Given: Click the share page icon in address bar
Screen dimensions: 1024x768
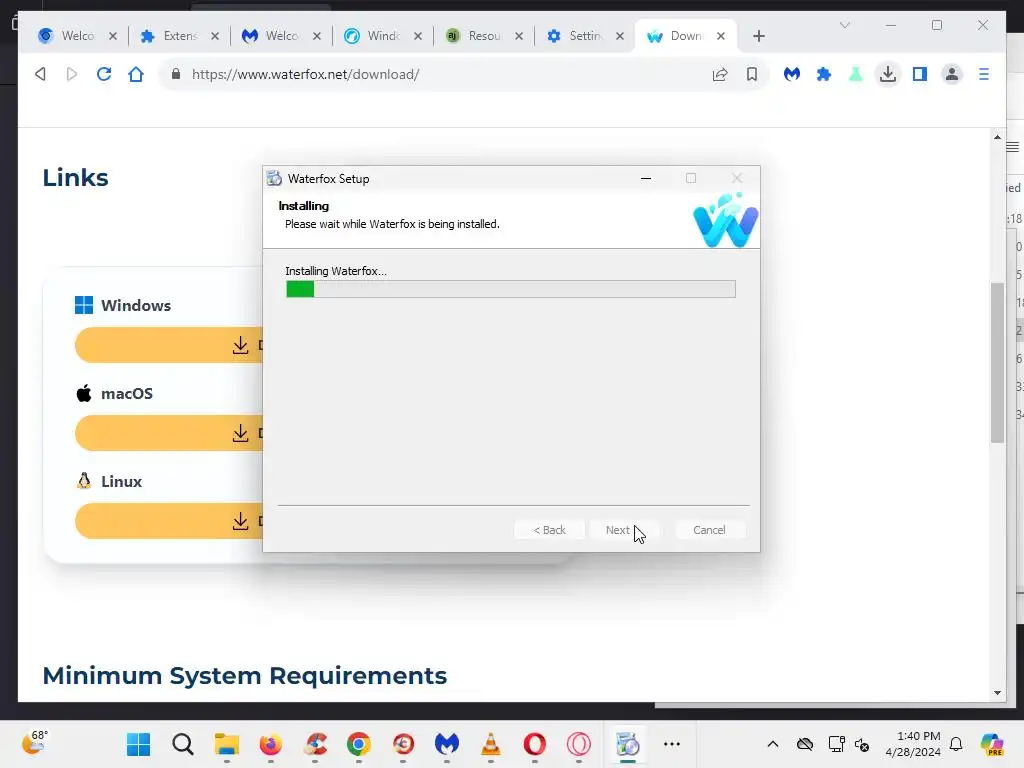Looking at the screenshot, I should coord(720,74).
